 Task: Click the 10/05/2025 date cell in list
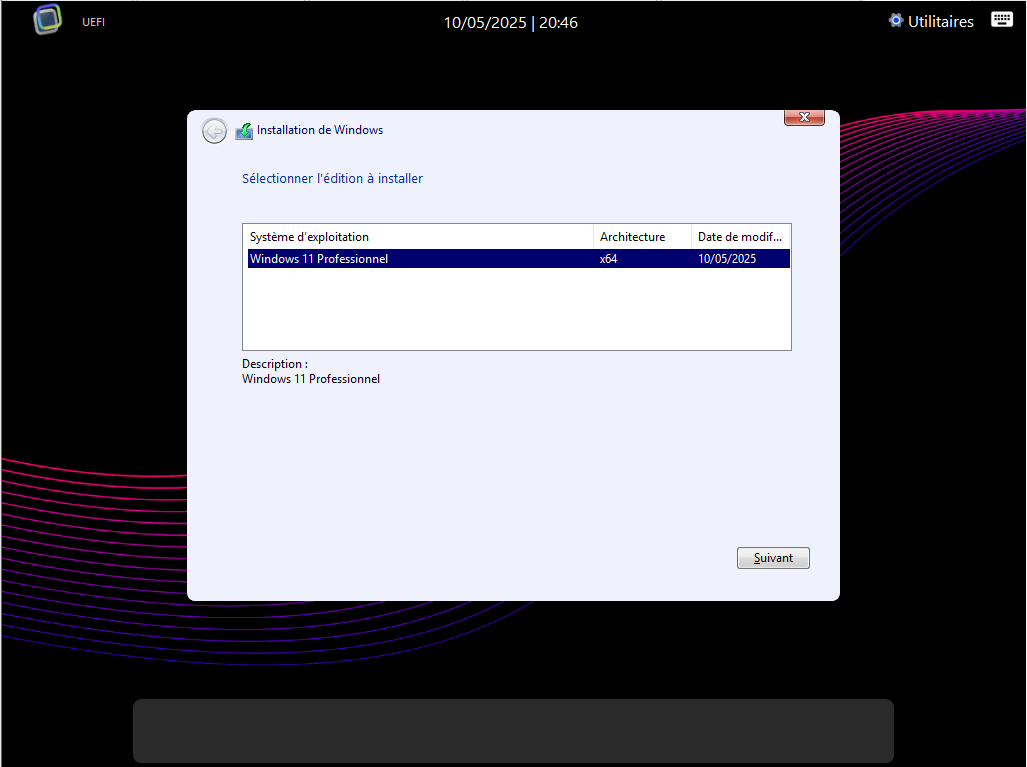pos(727,259)
